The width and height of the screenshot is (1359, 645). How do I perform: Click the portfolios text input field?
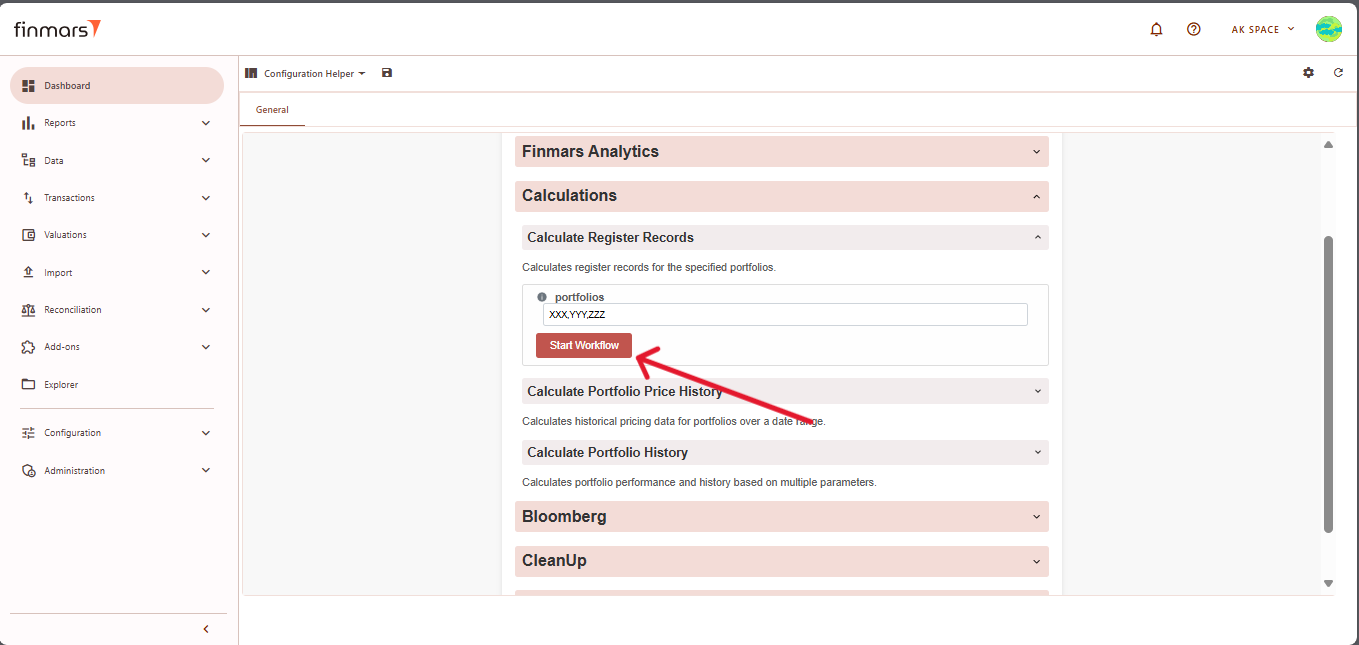pyautogui.click(x=785, y=315)
